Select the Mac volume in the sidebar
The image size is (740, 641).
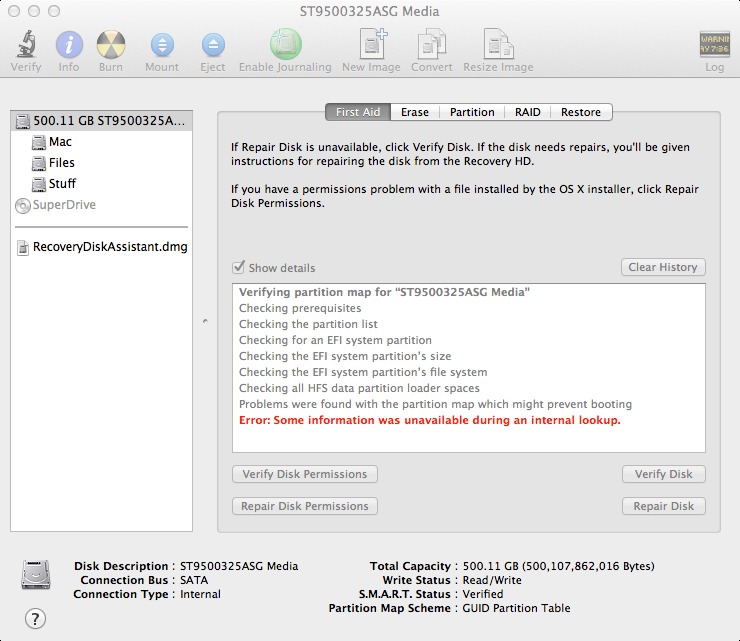[x=101, y=142]
